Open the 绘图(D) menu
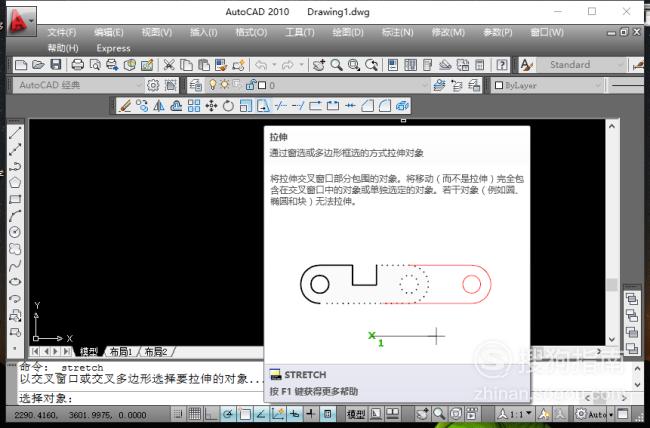 pos(348,32)
